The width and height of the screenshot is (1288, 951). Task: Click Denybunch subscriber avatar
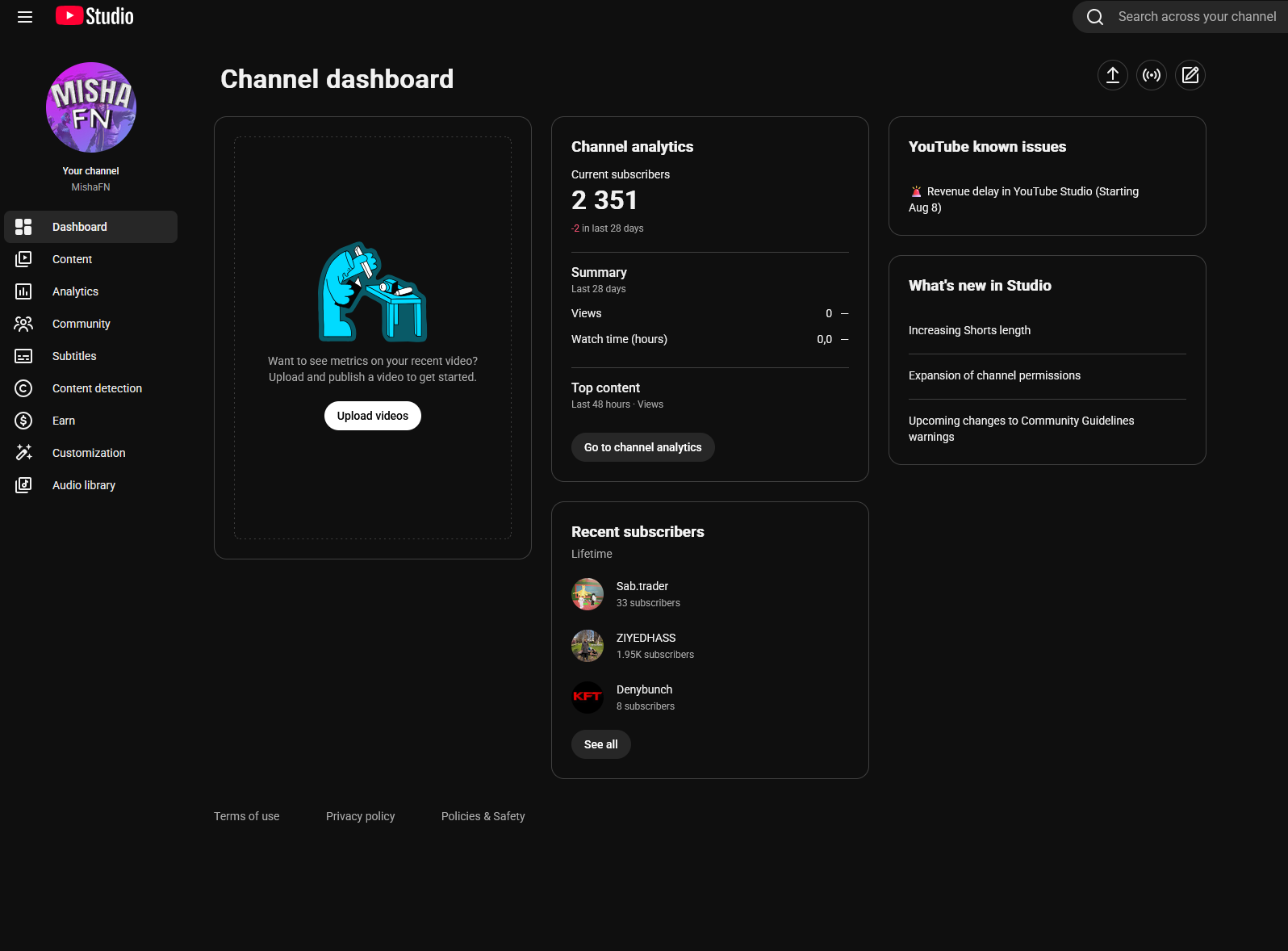(588, 698)
